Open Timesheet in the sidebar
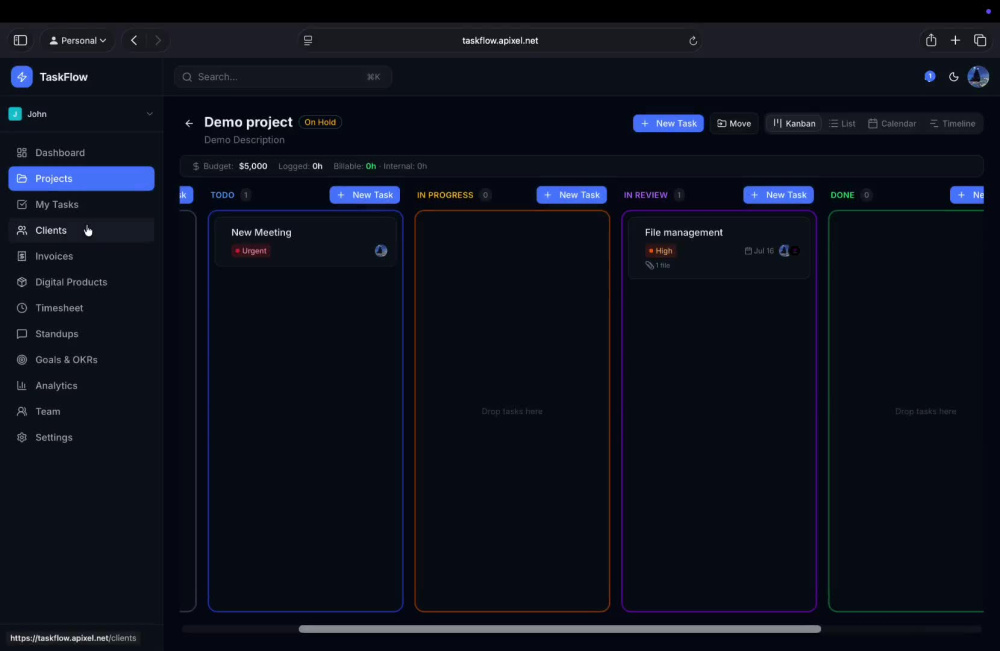 [x=81, y=308]
